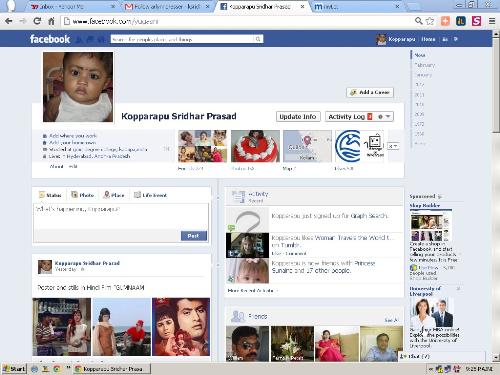Open the GUMNAAM poster photo on right
500x375 pixels.
click(181, 327)
